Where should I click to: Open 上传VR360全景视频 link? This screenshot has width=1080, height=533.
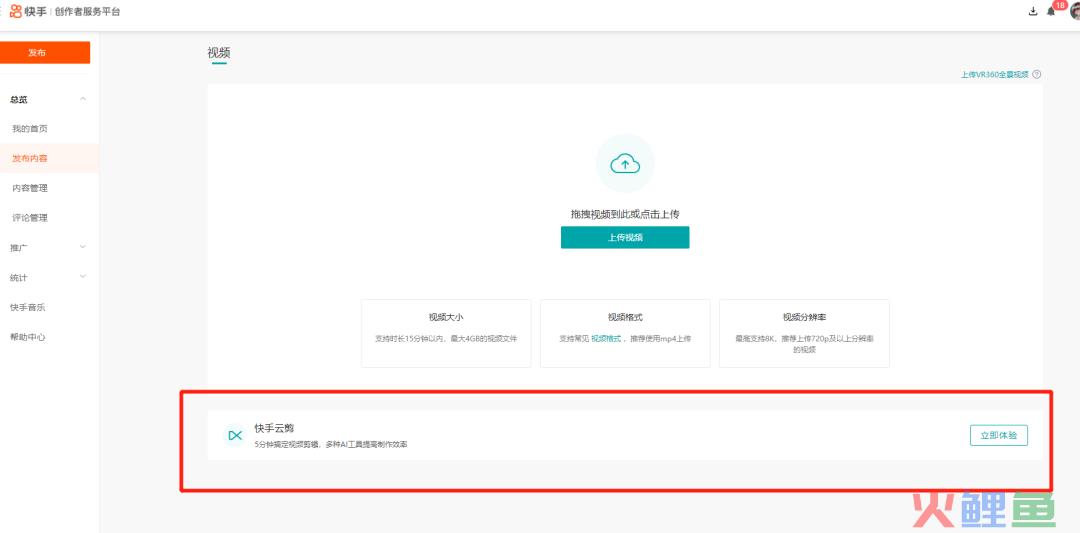pos(995,74)
